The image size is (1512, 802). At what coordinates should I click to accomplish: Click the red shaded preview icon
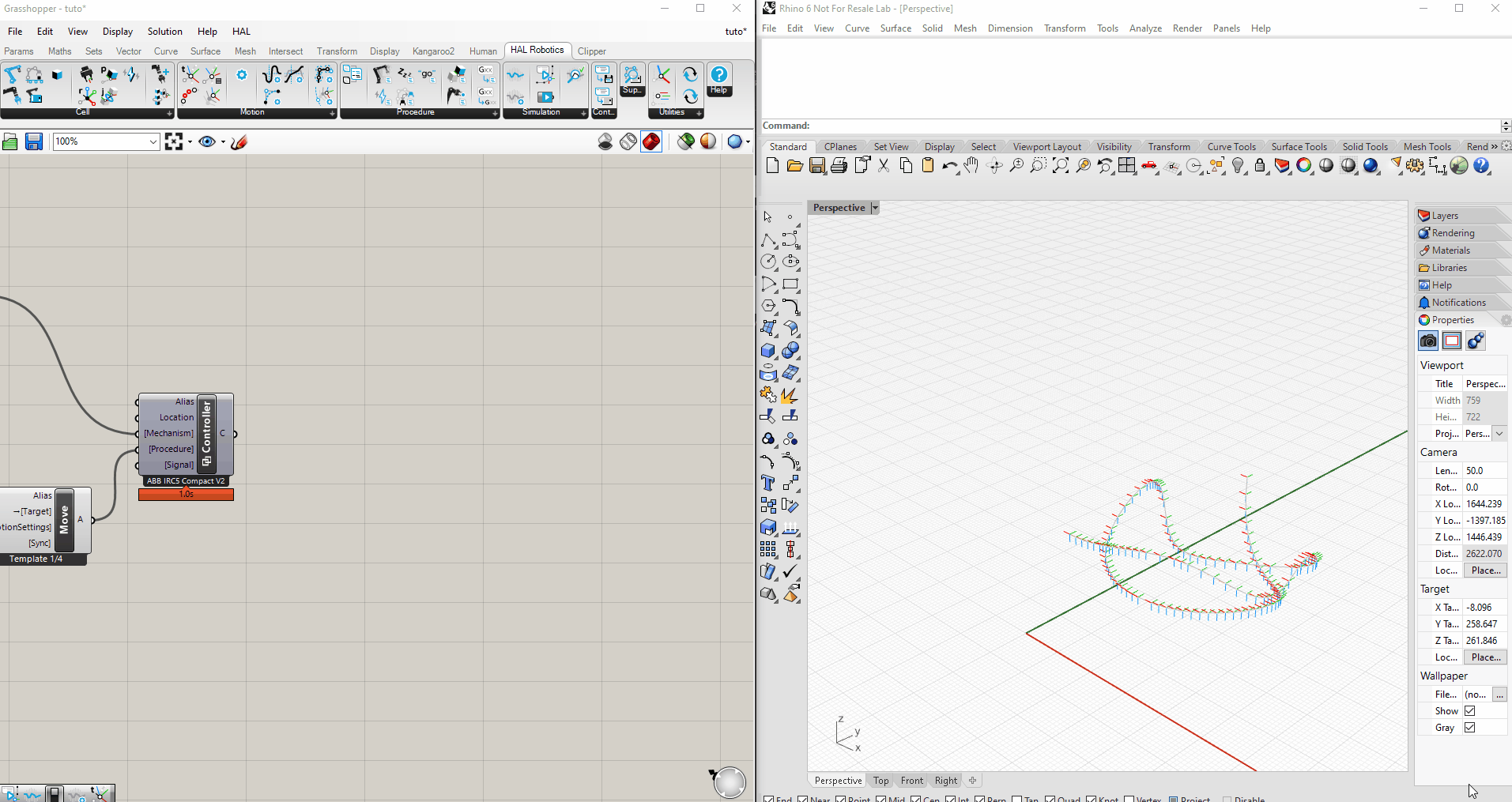click(651, 141)
